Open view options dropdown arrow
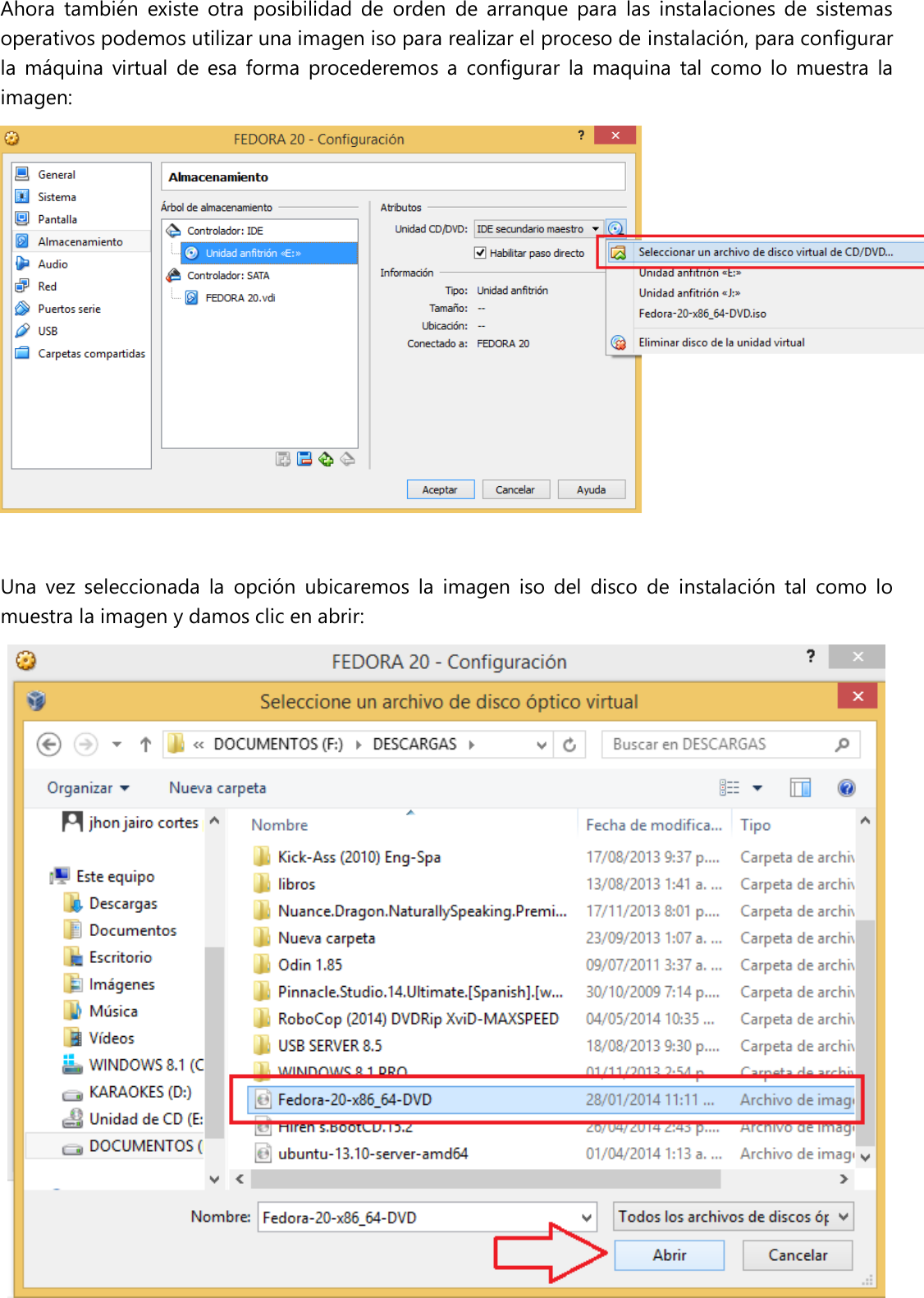This screenshot has width=924, height=1298. [x=757, y=788]
